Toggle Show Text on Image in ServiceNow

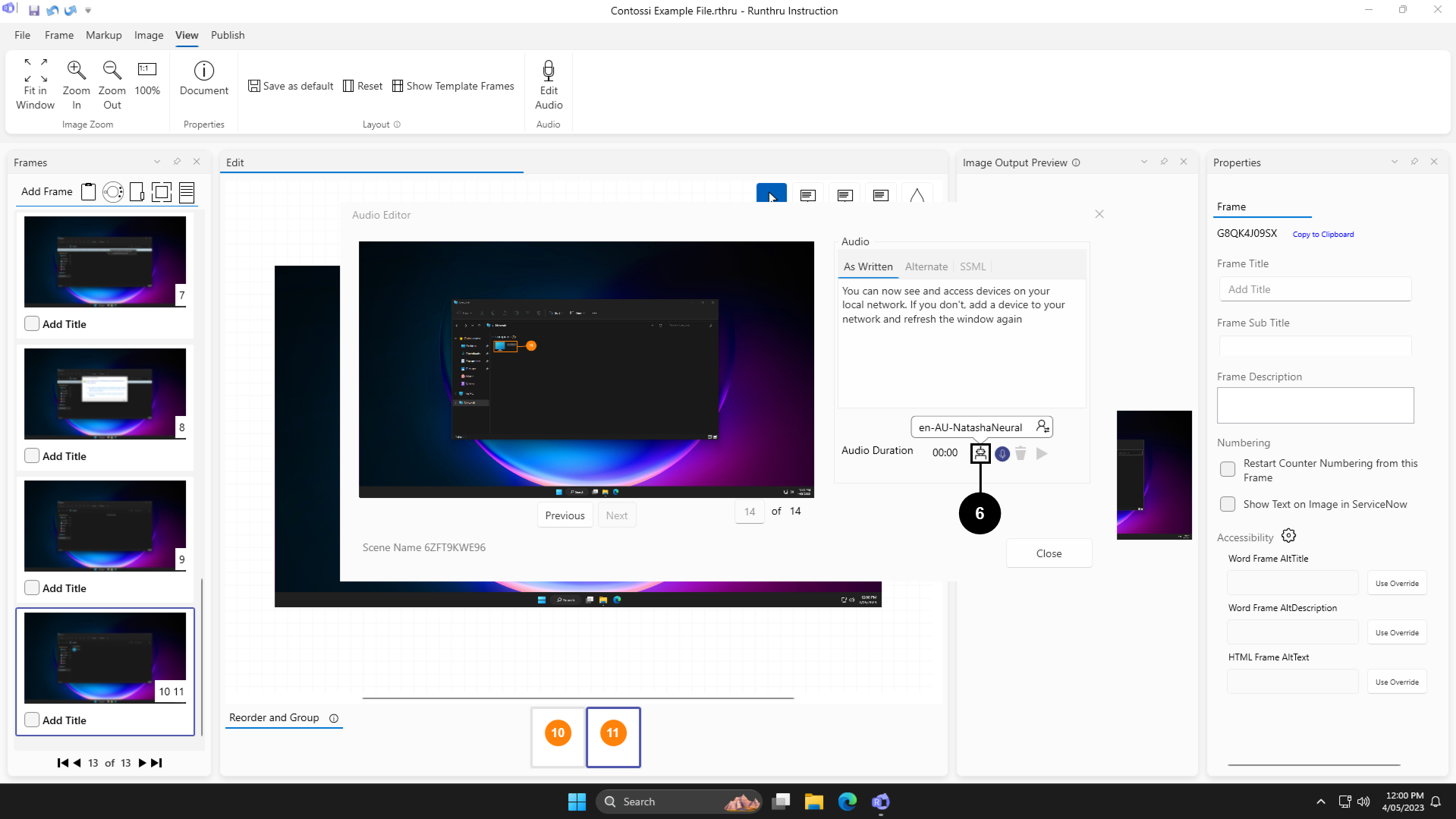(x=1227, y=504)
